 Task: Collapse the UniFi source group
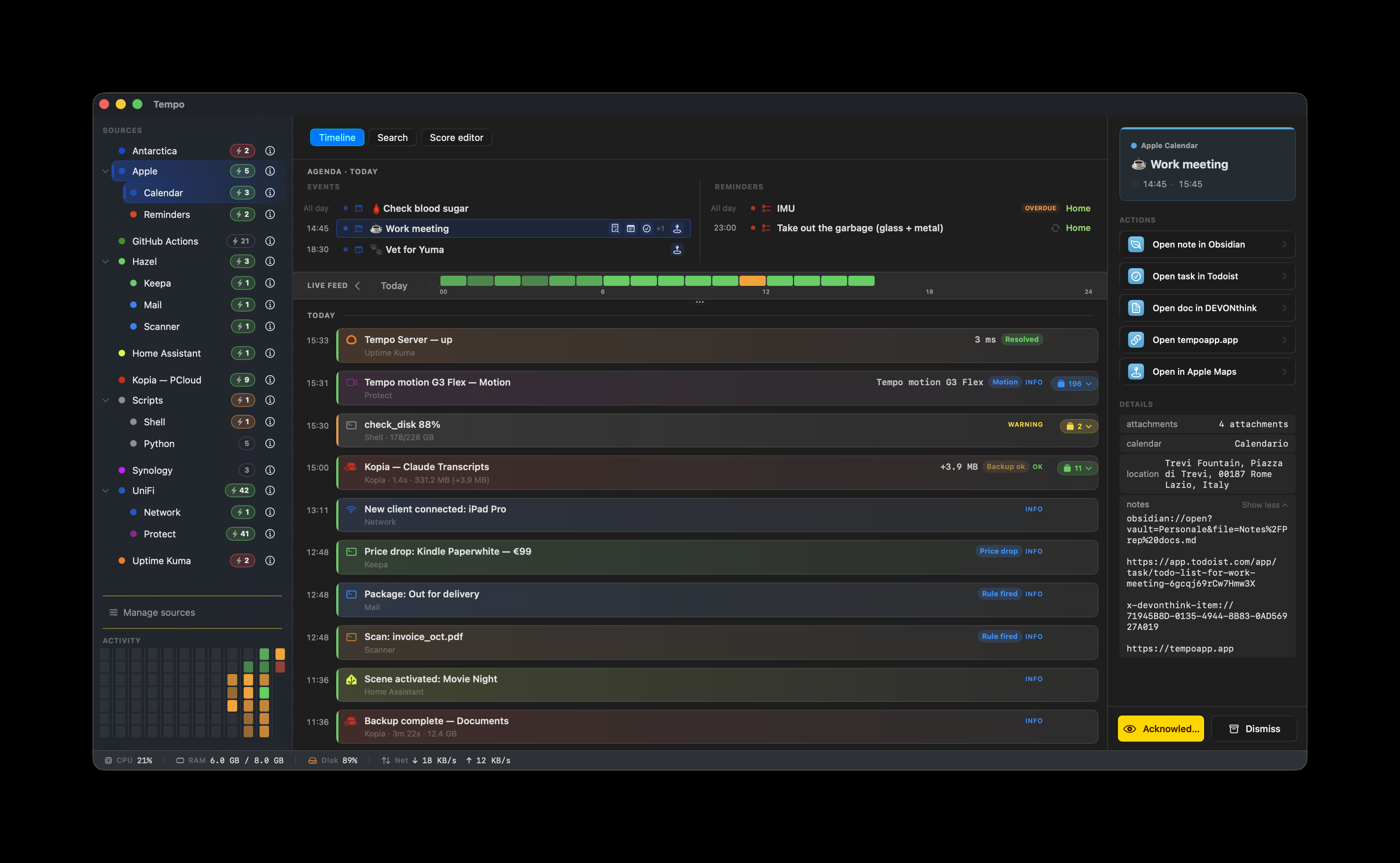(x=106, y=490)
